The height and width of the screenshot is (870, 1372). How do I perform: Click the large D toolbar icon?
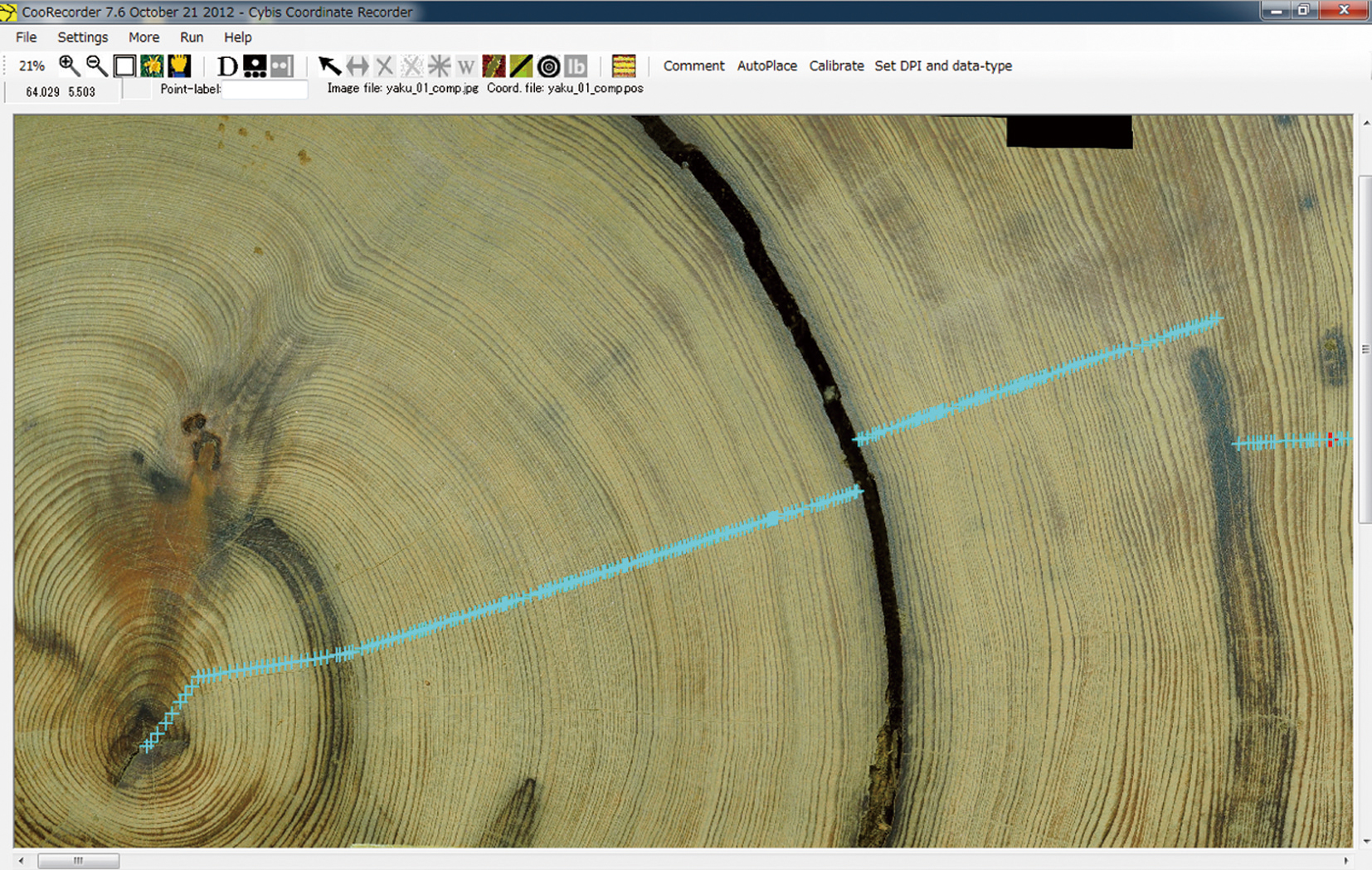(x=226, y=66)
